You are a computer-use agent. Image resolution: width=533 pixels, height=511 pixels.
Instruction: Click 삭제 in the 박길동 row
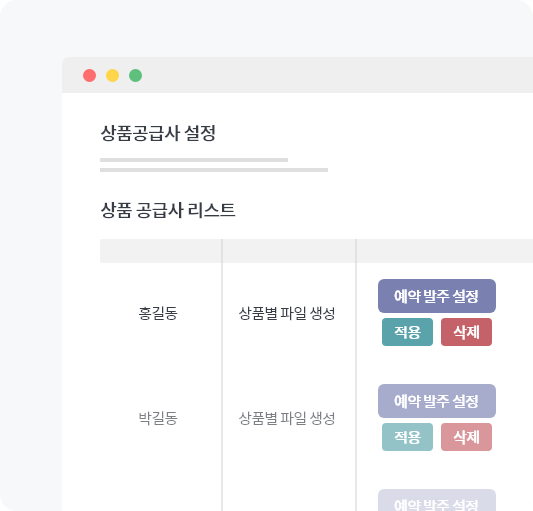tap(466, 437)
